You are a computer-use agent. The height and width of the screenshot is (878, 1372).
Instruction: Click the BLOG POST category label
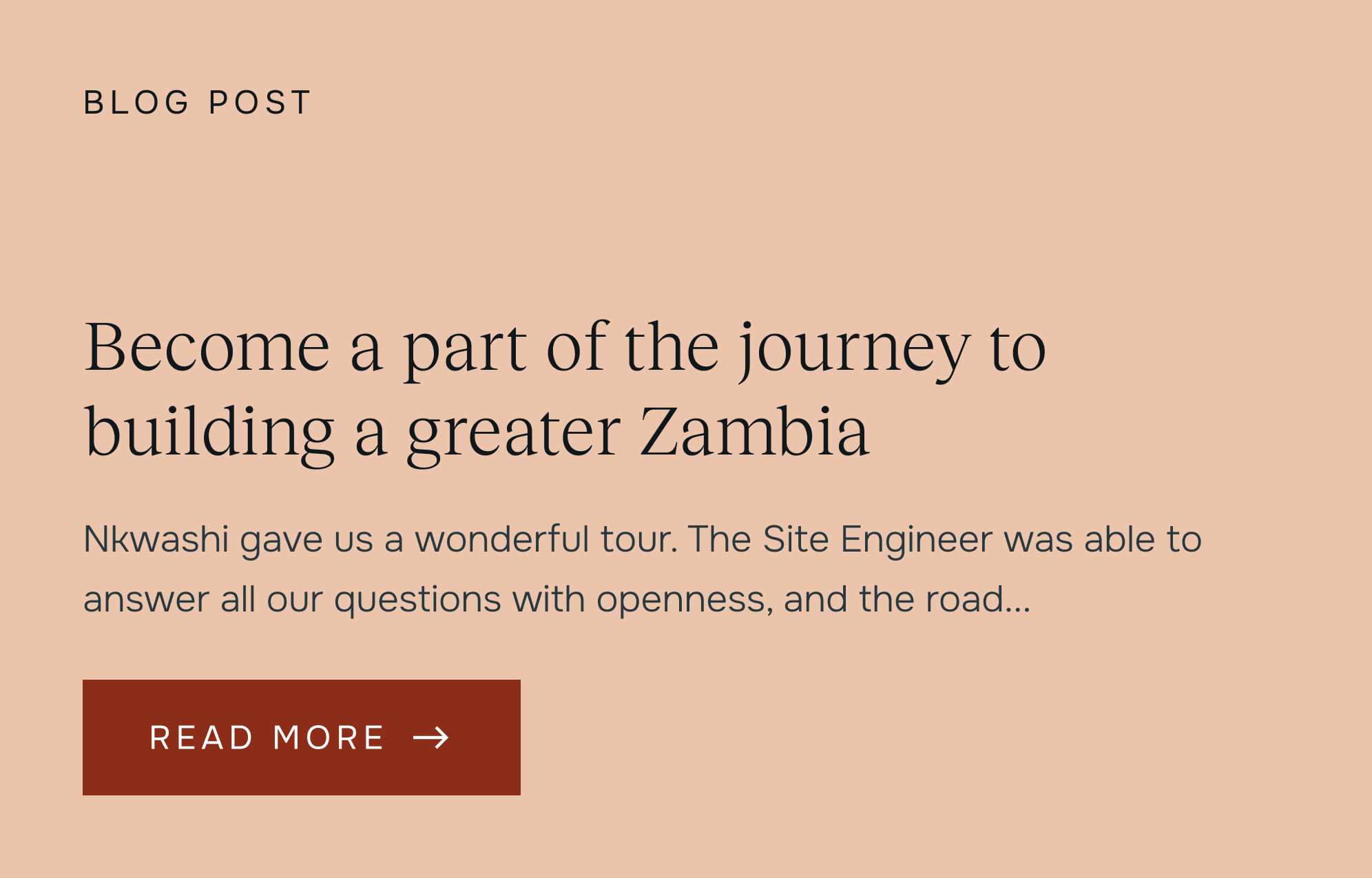[198, 103]
